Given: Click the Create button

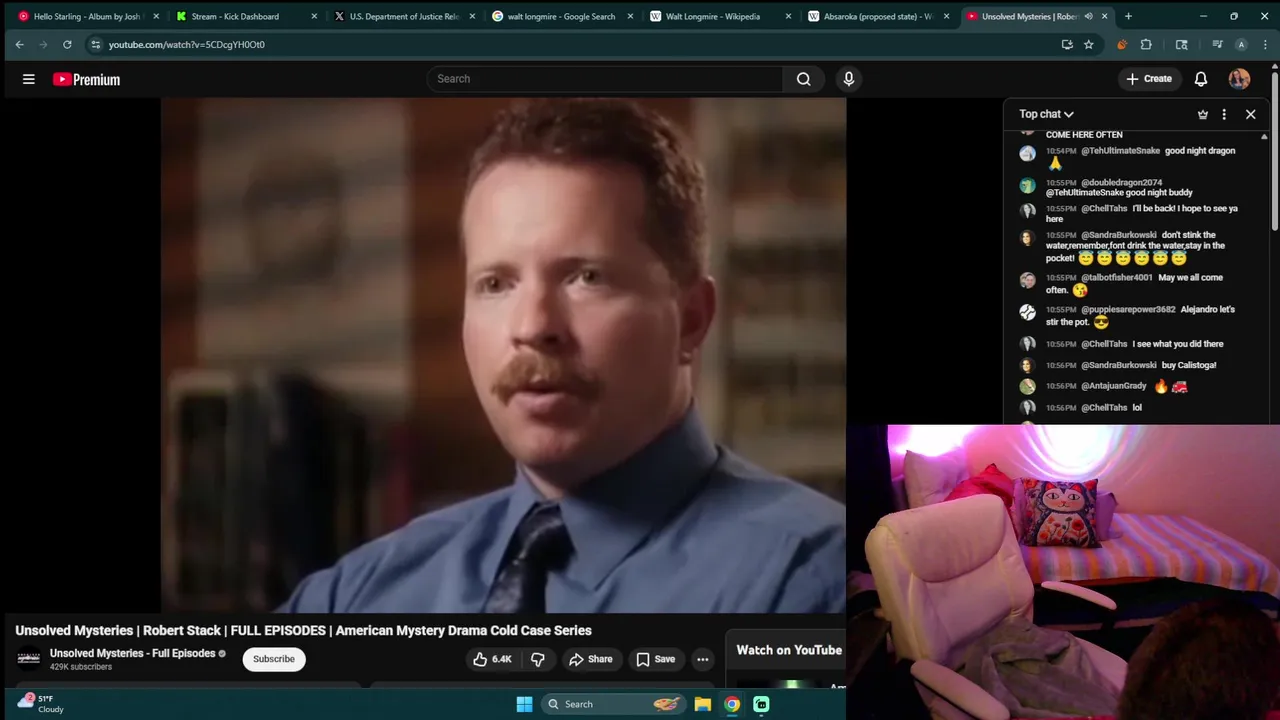Looking at the screenshot, I should 1148,79.
